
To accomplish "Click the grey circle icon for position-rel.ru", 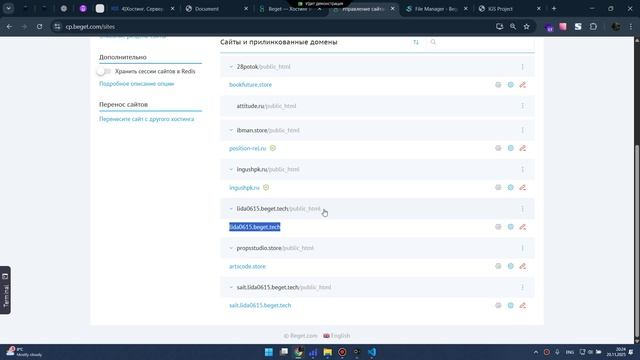I will pos(498,148).
